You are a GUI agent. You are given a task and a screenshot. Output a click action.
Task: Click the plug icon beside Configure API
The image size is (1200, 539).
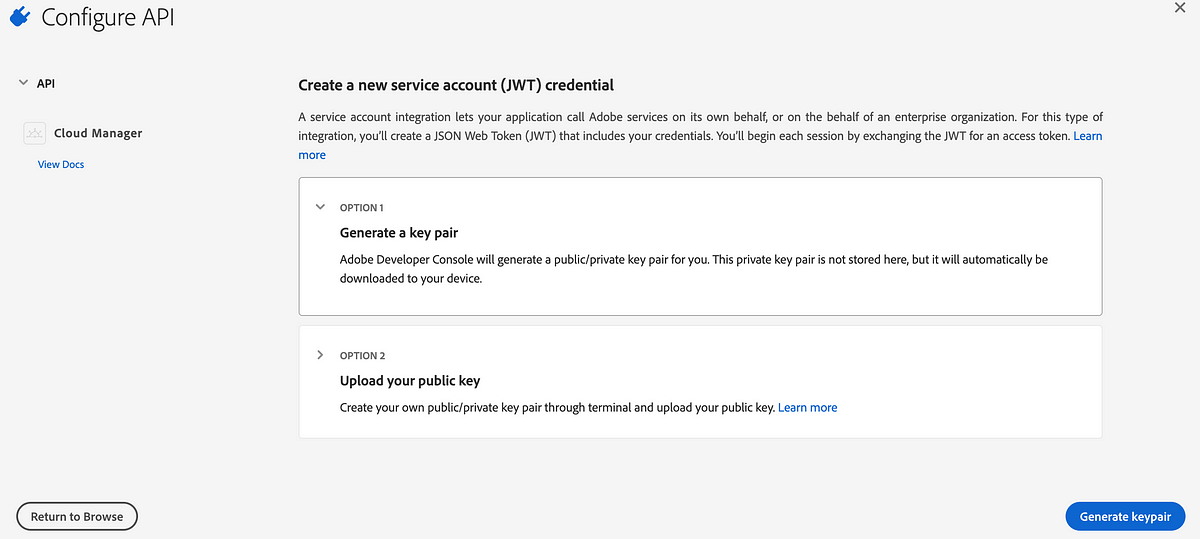20,16
